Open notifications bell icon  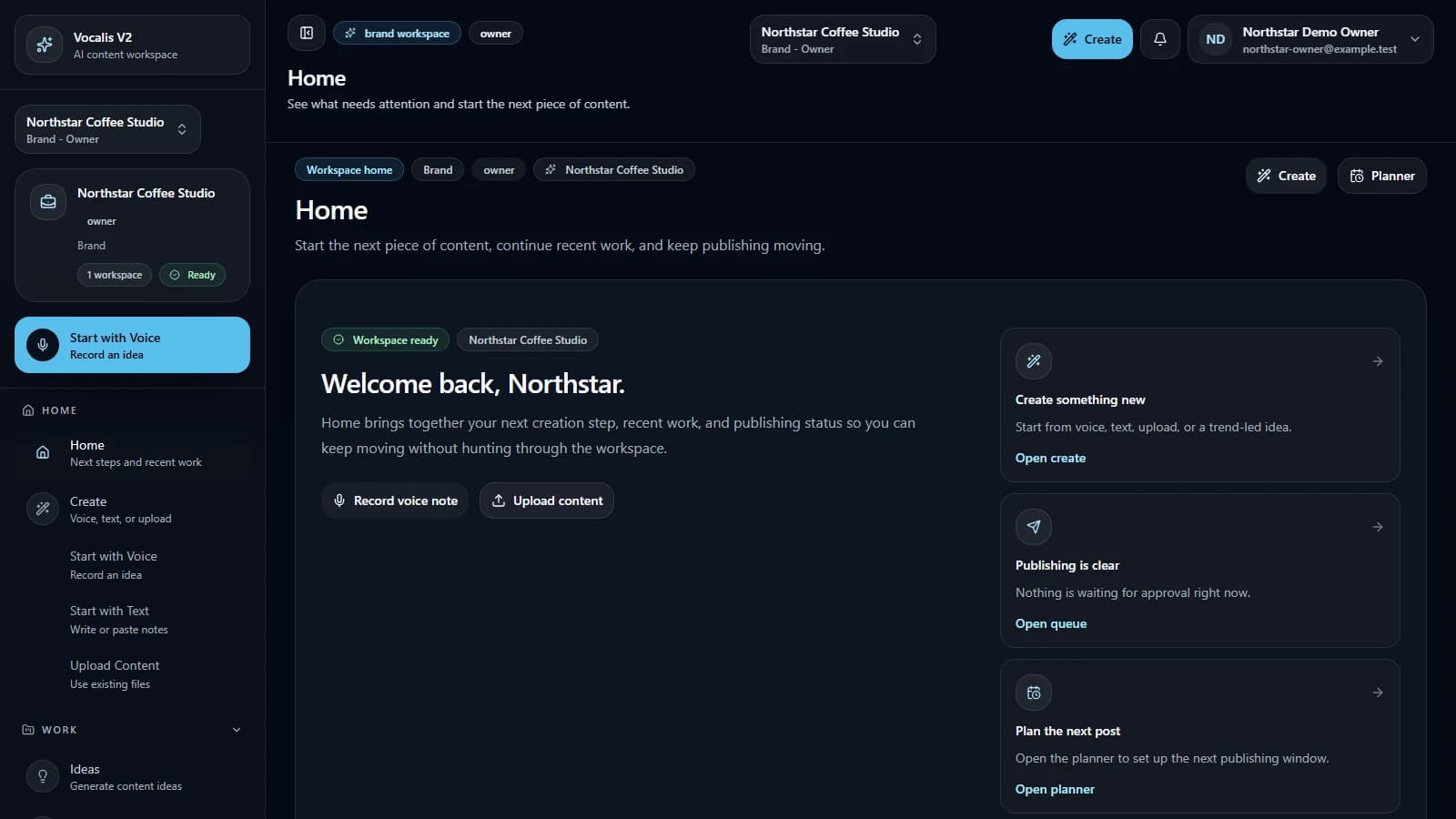1159,39
